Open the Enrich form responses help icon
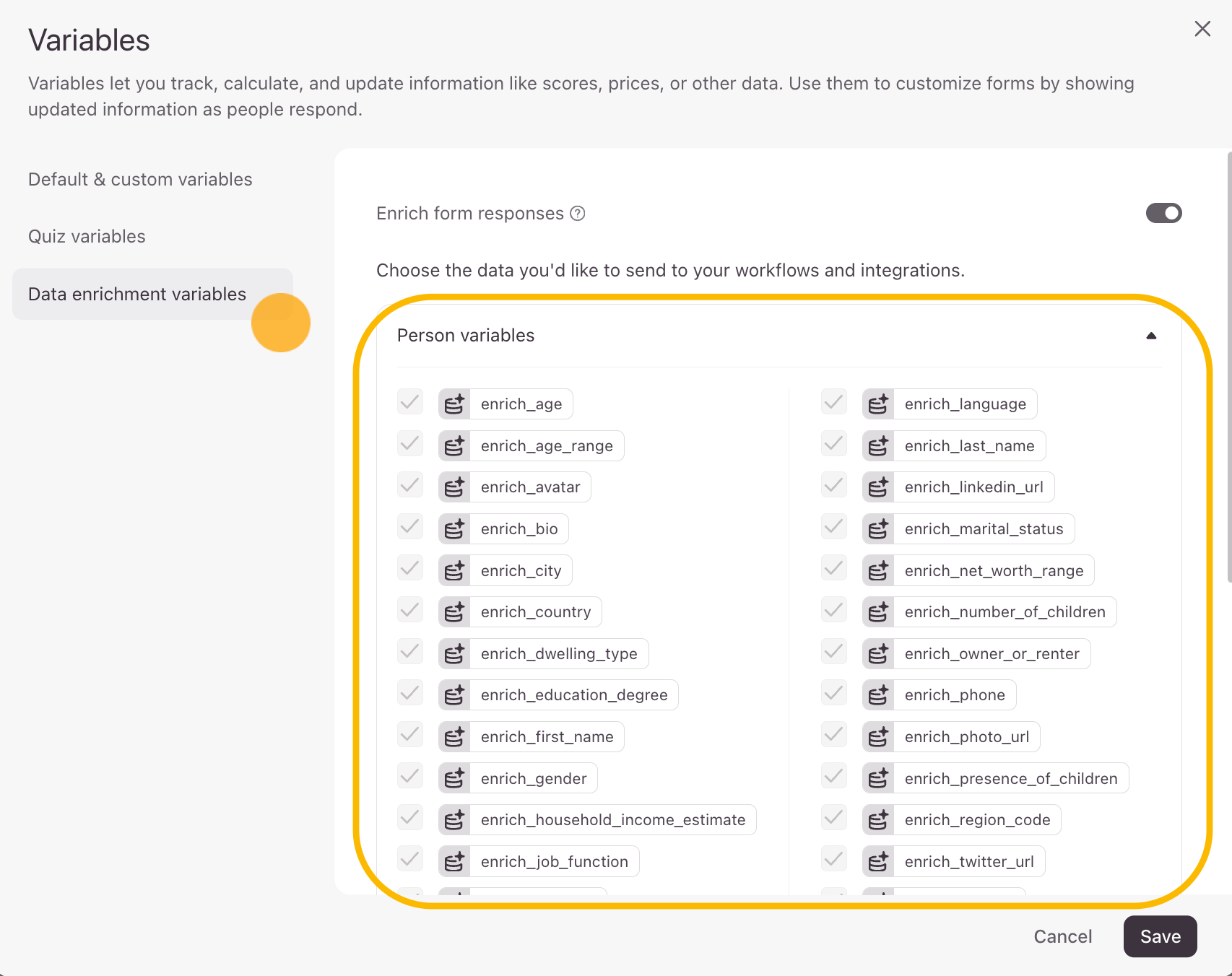This screenshot has height=976, width=1232. (x=578, y=214)
